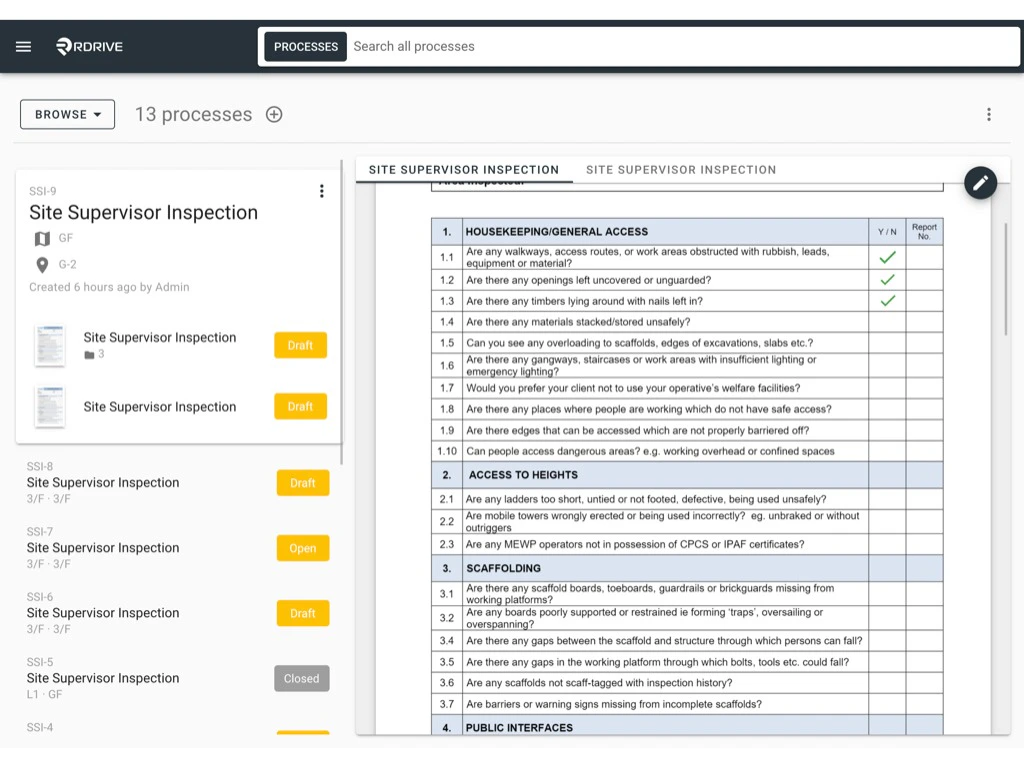Viewport: 1024px width, 768px height.
Task: Click the location pin icon next to G-2
Action: pos(42,264)
